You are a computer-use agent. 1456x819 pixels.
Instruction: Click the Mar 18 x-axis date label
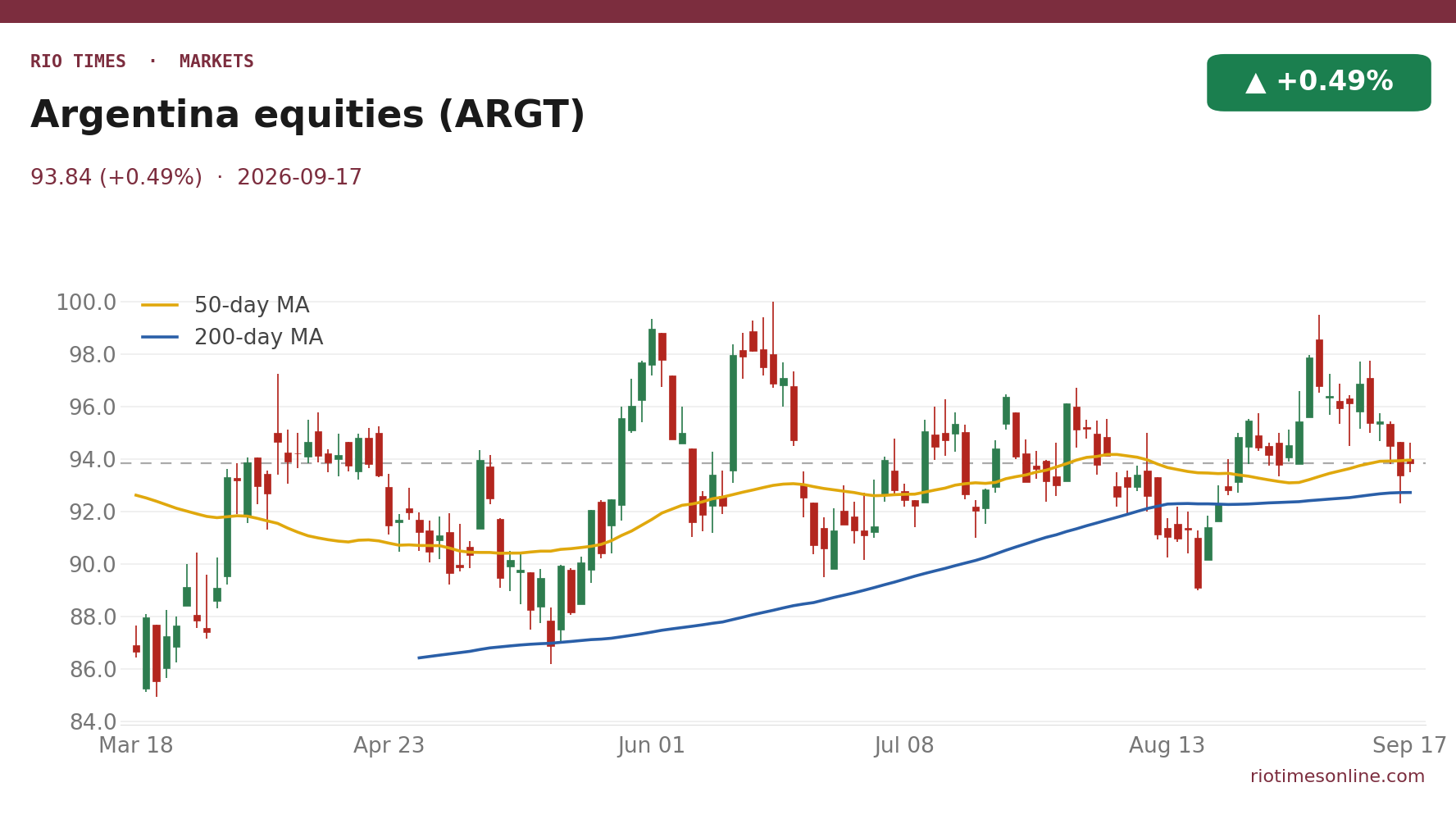[136, 746]
